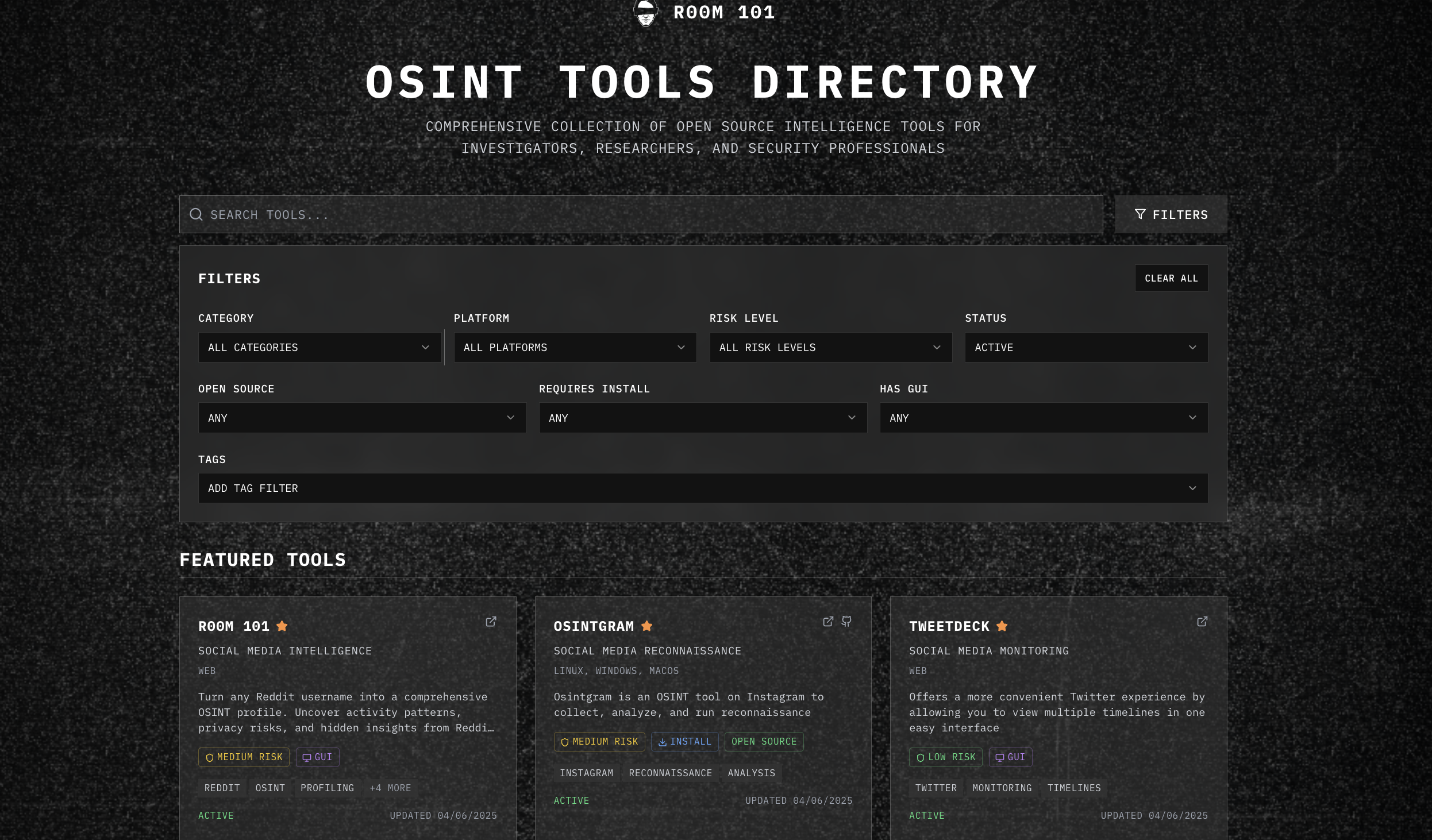This screenshot has height=840, width=1432.
Task: Click the Room 101 masked-face logo
Action: point(645,13)
